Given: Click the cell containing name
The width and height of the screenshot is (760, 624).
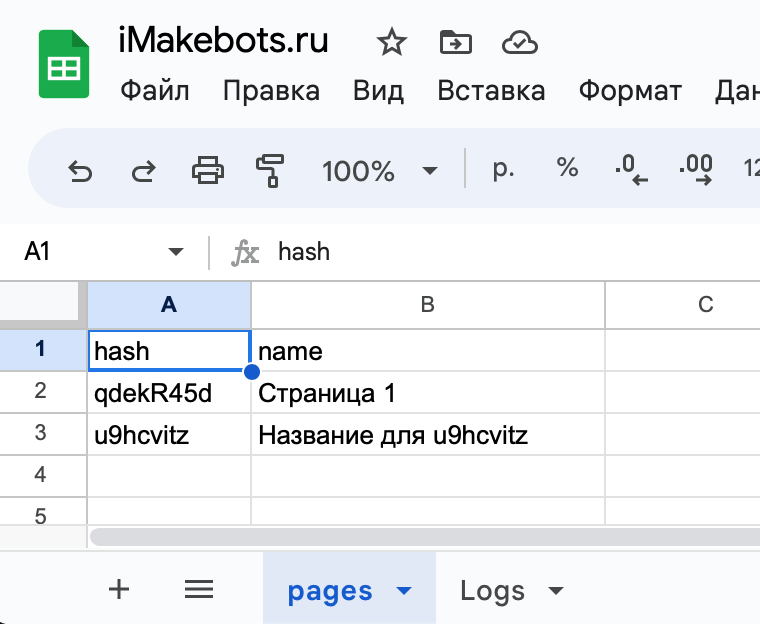Looking at the screenshot, I should pos(428,351).
